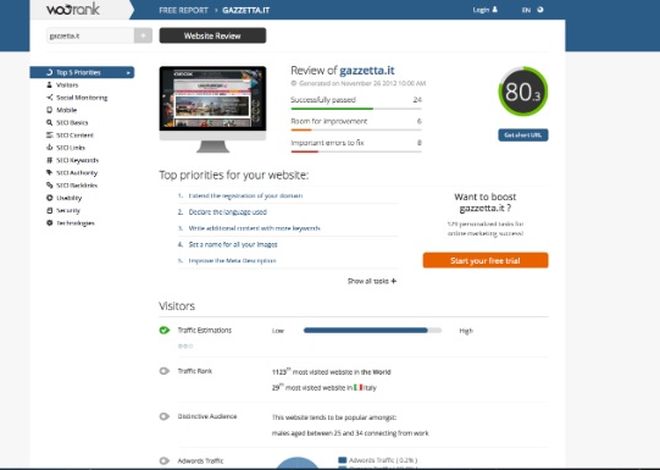Open the gazzetta.it link in review title
This screenshot has height=470, width=660.
(x=367, y=70)
